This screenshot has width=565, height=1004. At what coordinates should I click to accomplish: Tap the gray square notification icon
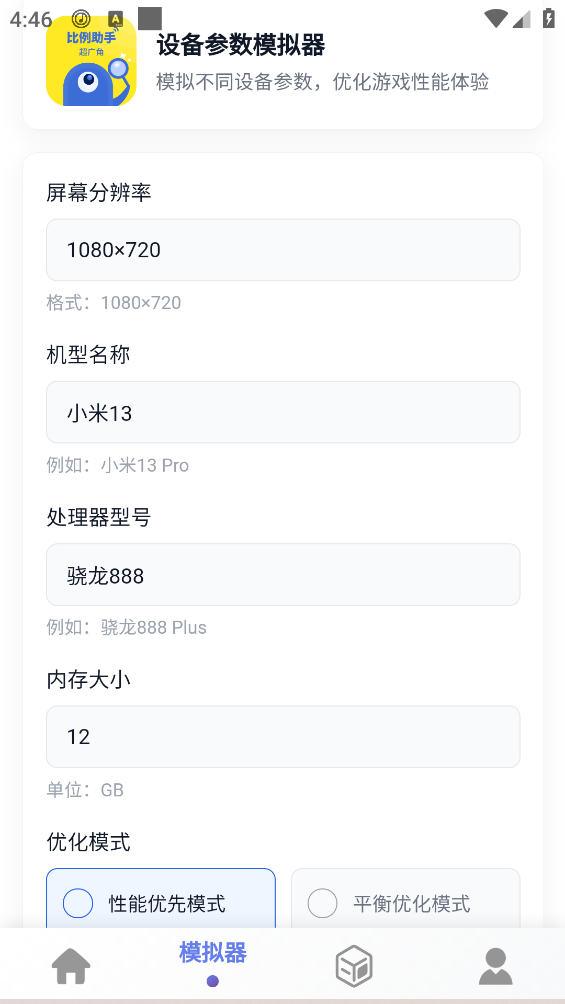[150, 19]
